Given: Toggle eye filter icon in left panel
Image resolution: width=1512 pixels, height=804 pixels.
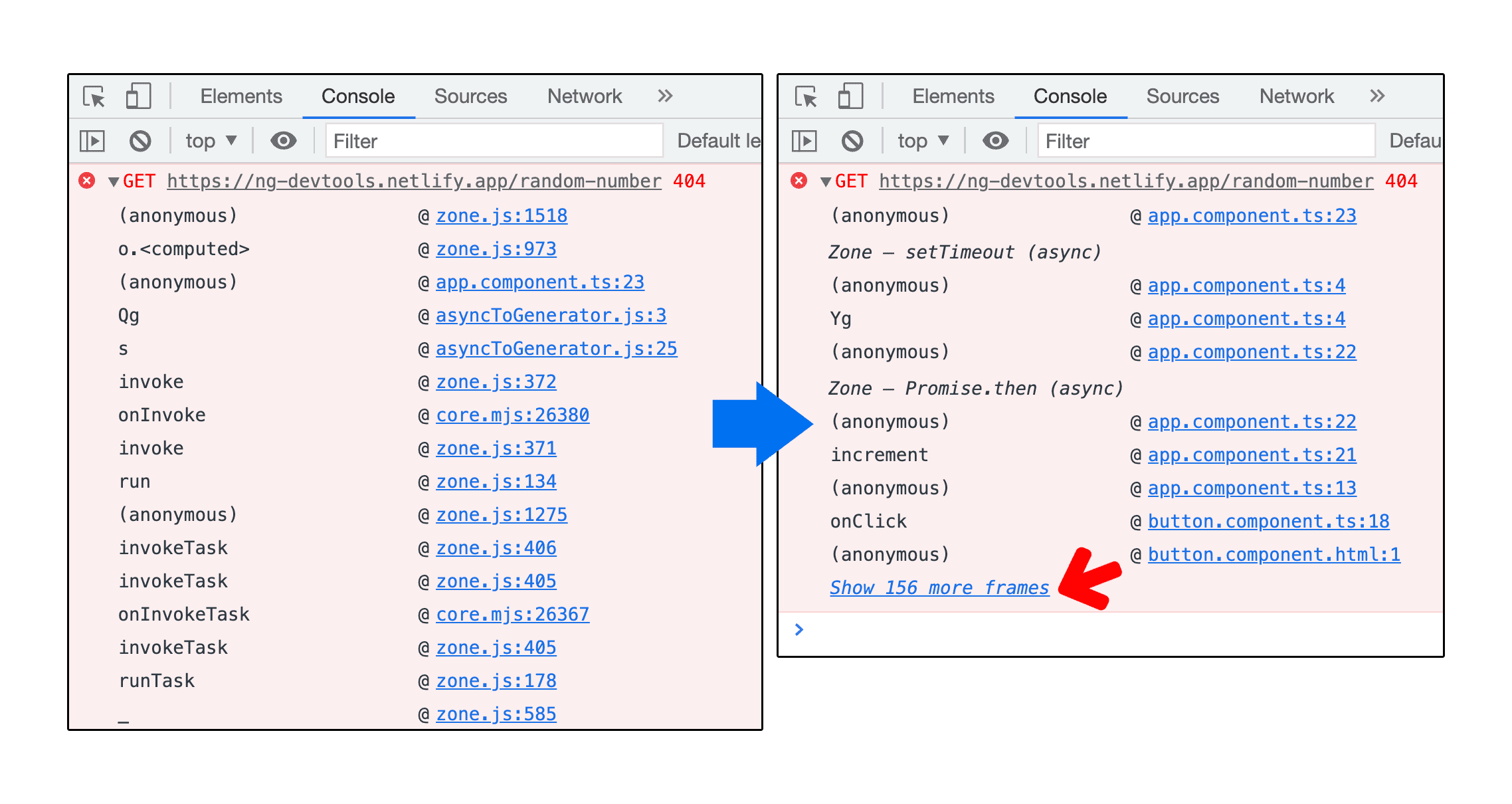Looking at the screenshot, I should (282, 140).
